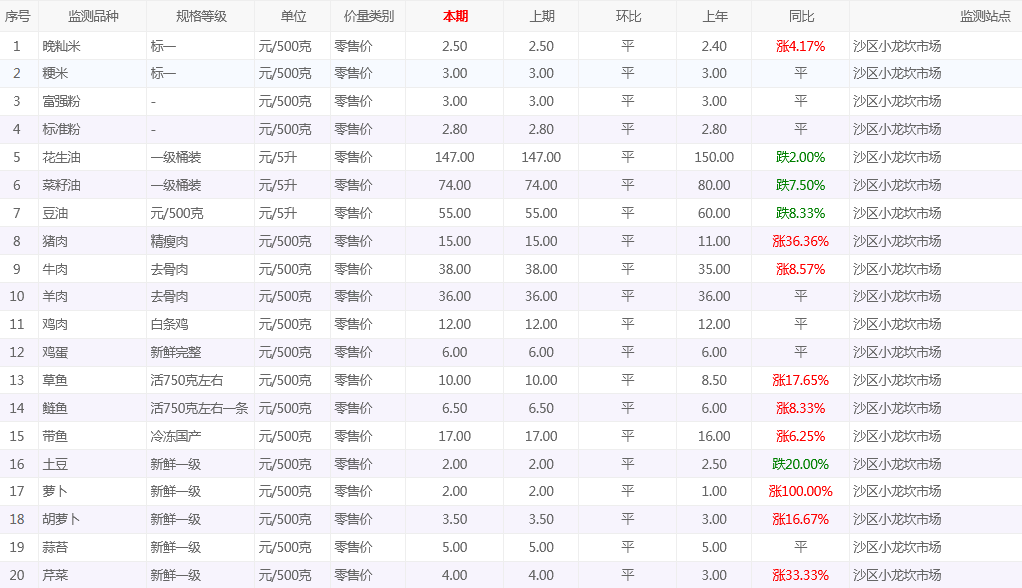The width and height of the screenshot is (1022, 588).
Task: Select the 2.40 last-year price of 晚籼米
Action: 714,46
